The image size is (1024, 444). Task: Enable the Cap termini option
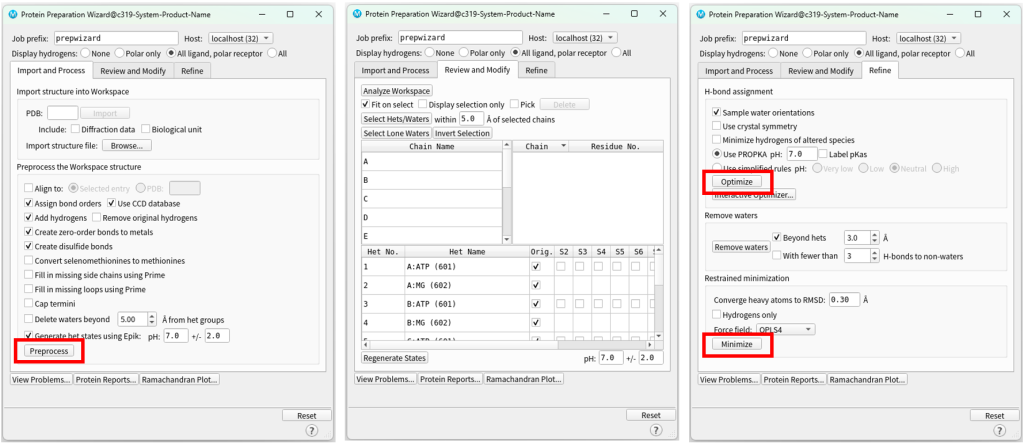tap(29, 304)
